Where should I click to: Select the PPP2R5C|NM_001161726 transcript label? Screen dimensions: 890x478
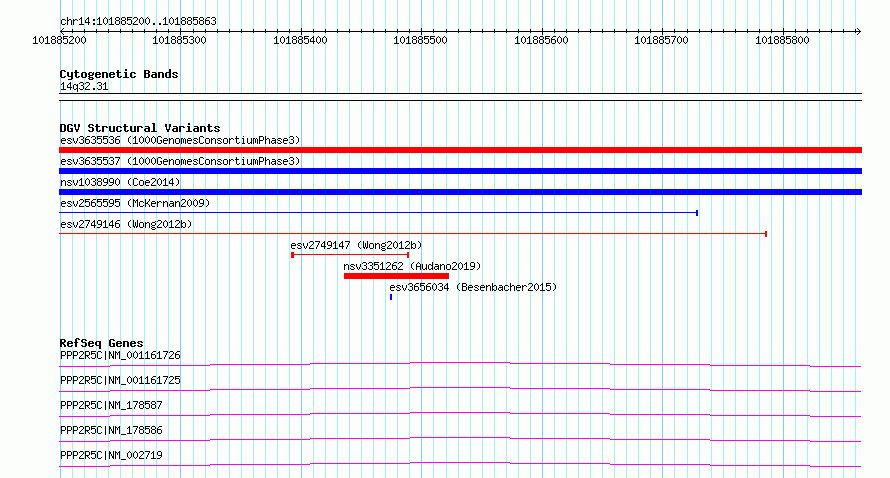pyautogui.click(x=120, y=355)
